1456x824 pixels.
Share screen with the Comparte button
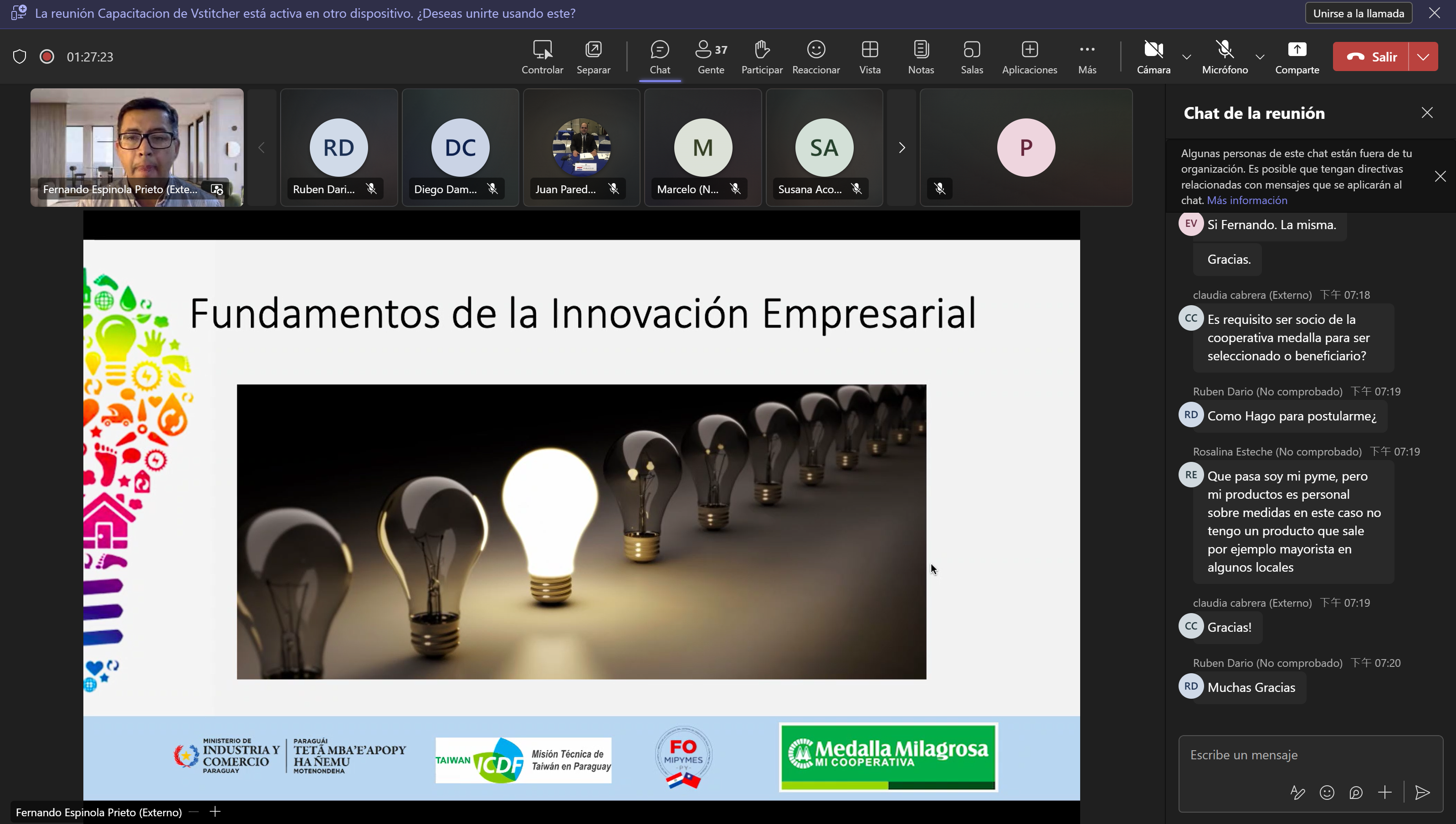(x=1297, y=57)
